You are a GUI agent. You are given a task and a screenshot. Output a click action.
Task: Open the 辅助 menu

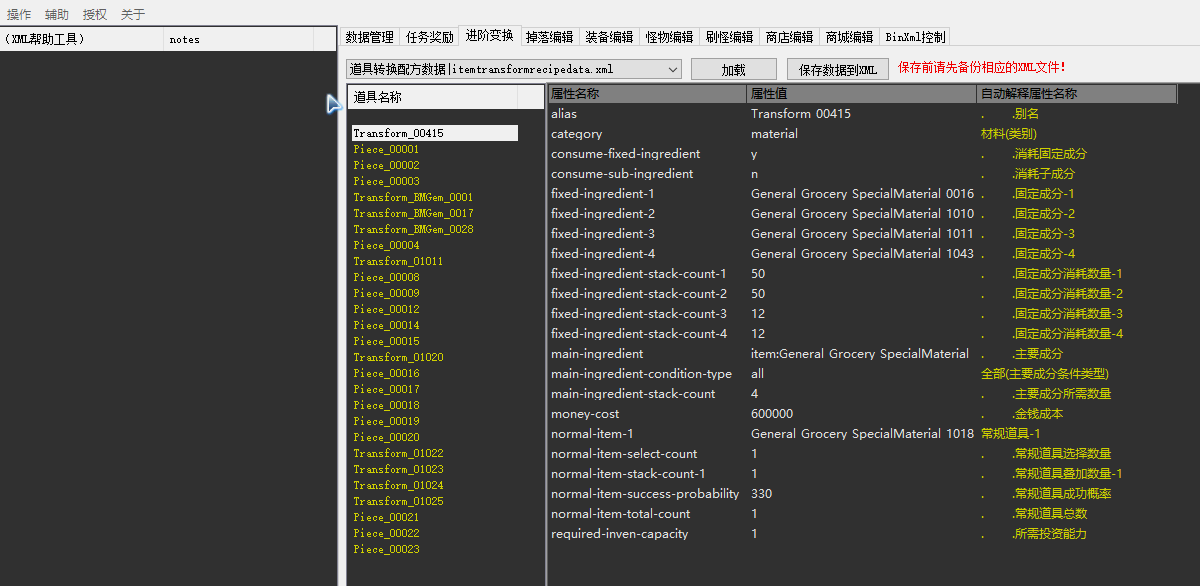click(57, 14)
